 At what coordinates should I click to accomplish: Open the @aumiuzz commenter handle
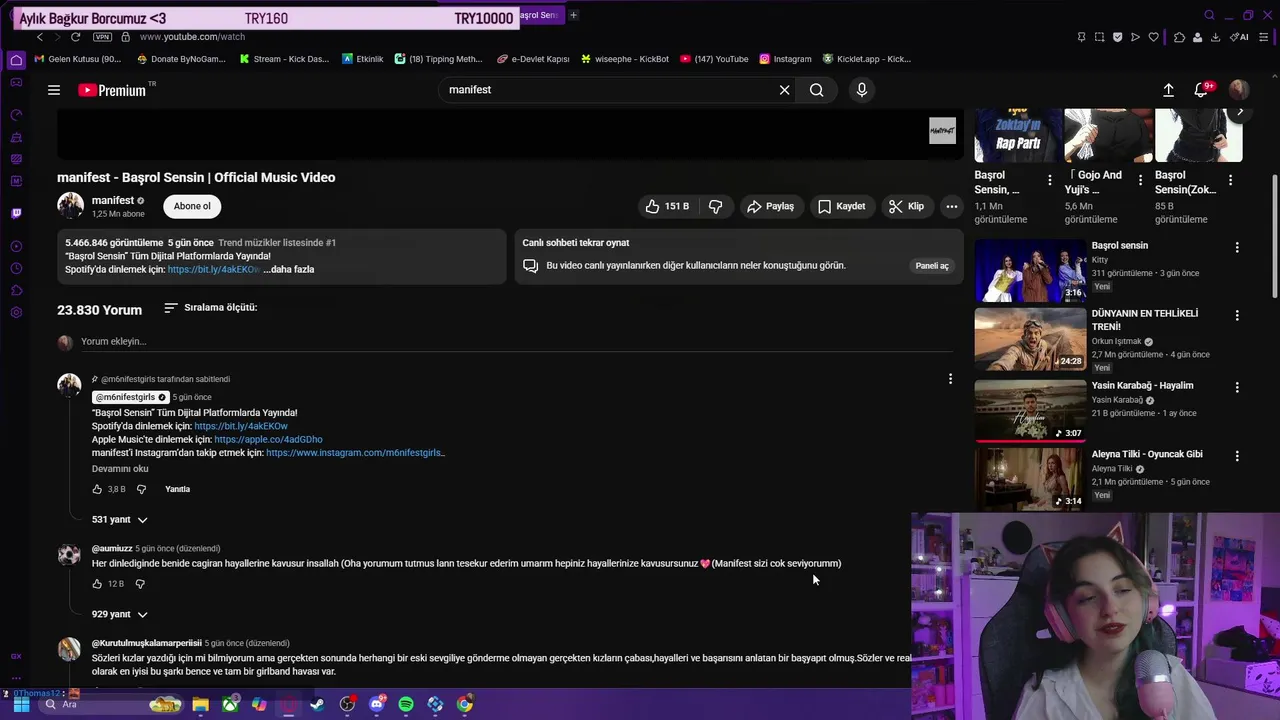point(112,548)
